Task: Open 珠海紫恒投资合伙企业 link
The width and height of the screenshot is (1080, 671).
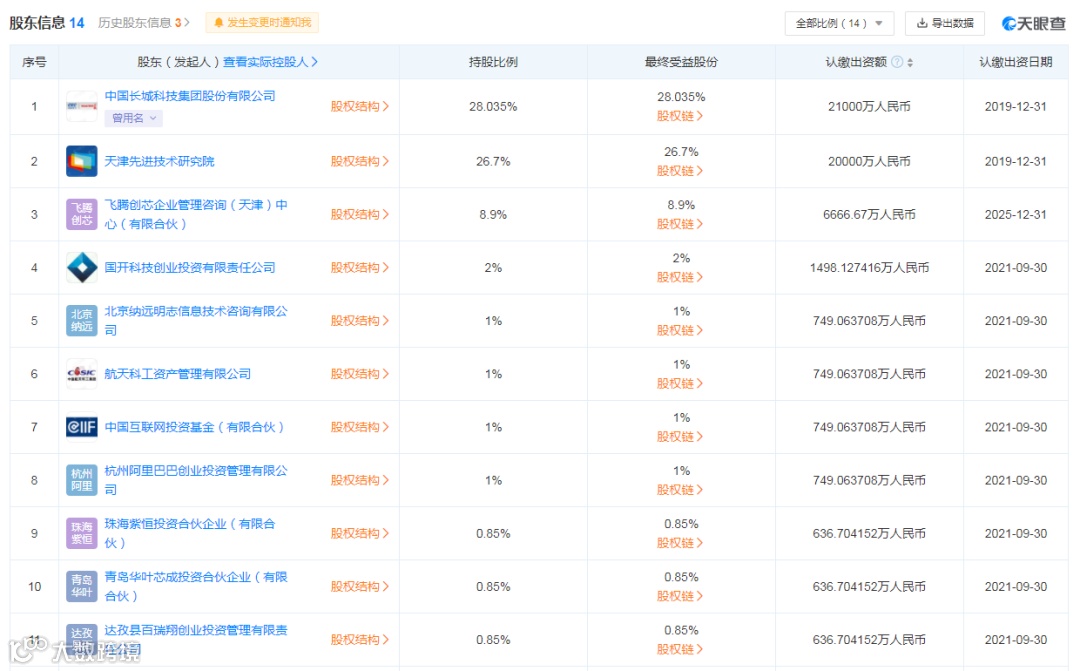Action: pos(189,533)
